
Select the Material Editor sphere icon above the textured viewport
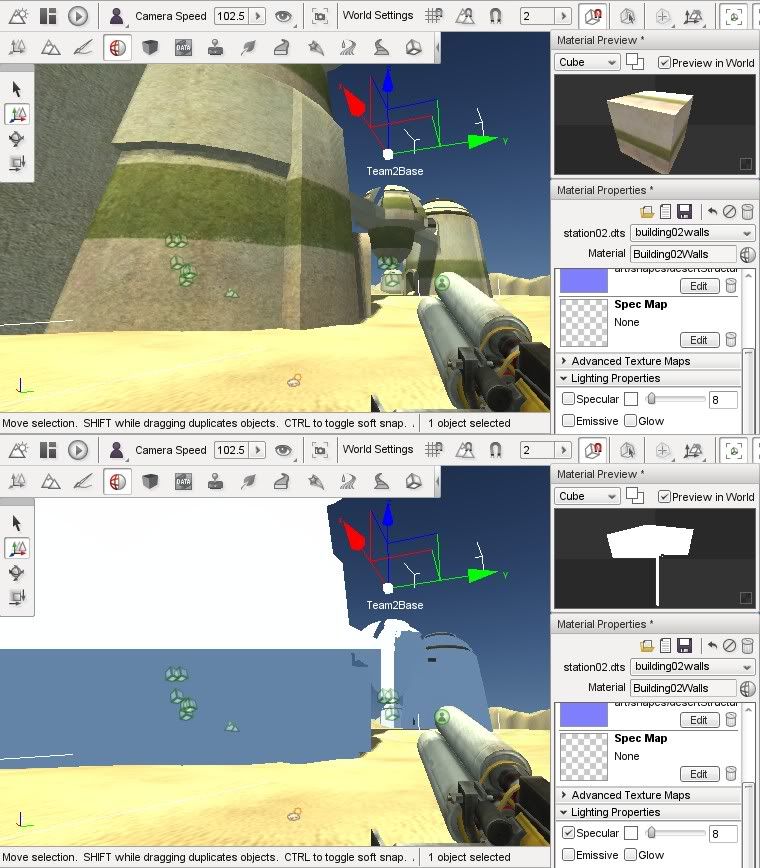[118, 47]
